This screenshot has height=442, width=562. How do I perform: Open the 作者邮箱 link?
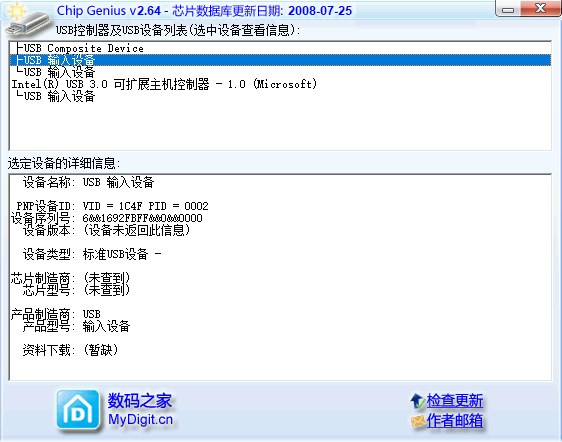point(455,421)
